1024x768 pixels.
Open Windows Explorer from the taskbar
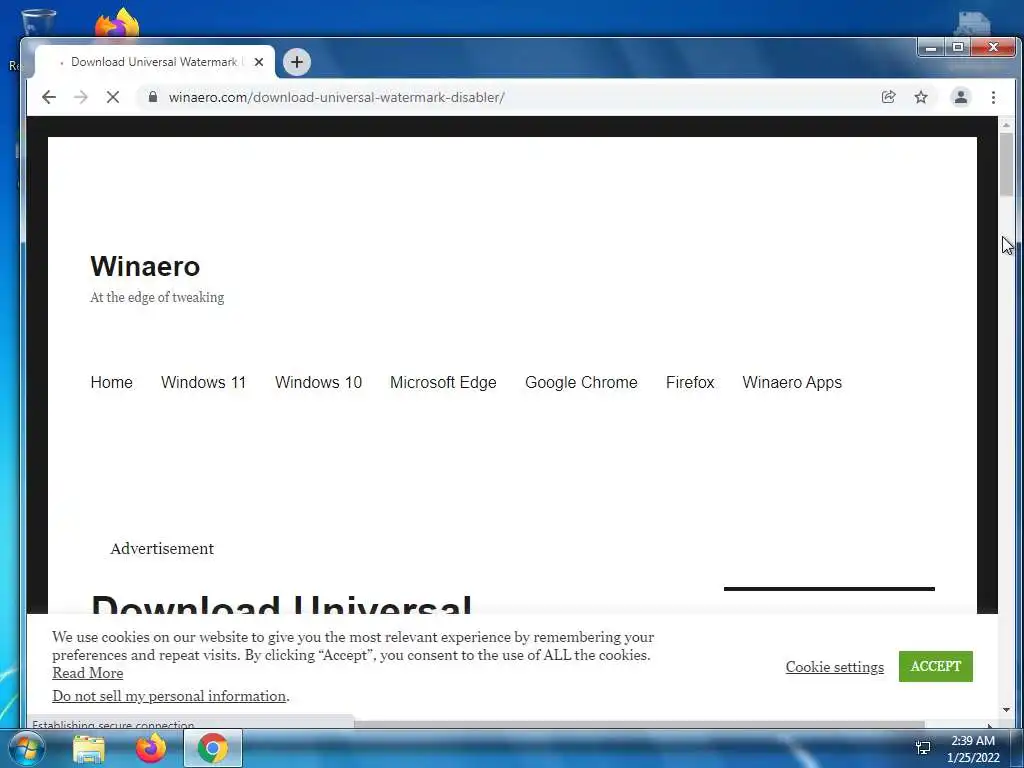click(89, 748)
